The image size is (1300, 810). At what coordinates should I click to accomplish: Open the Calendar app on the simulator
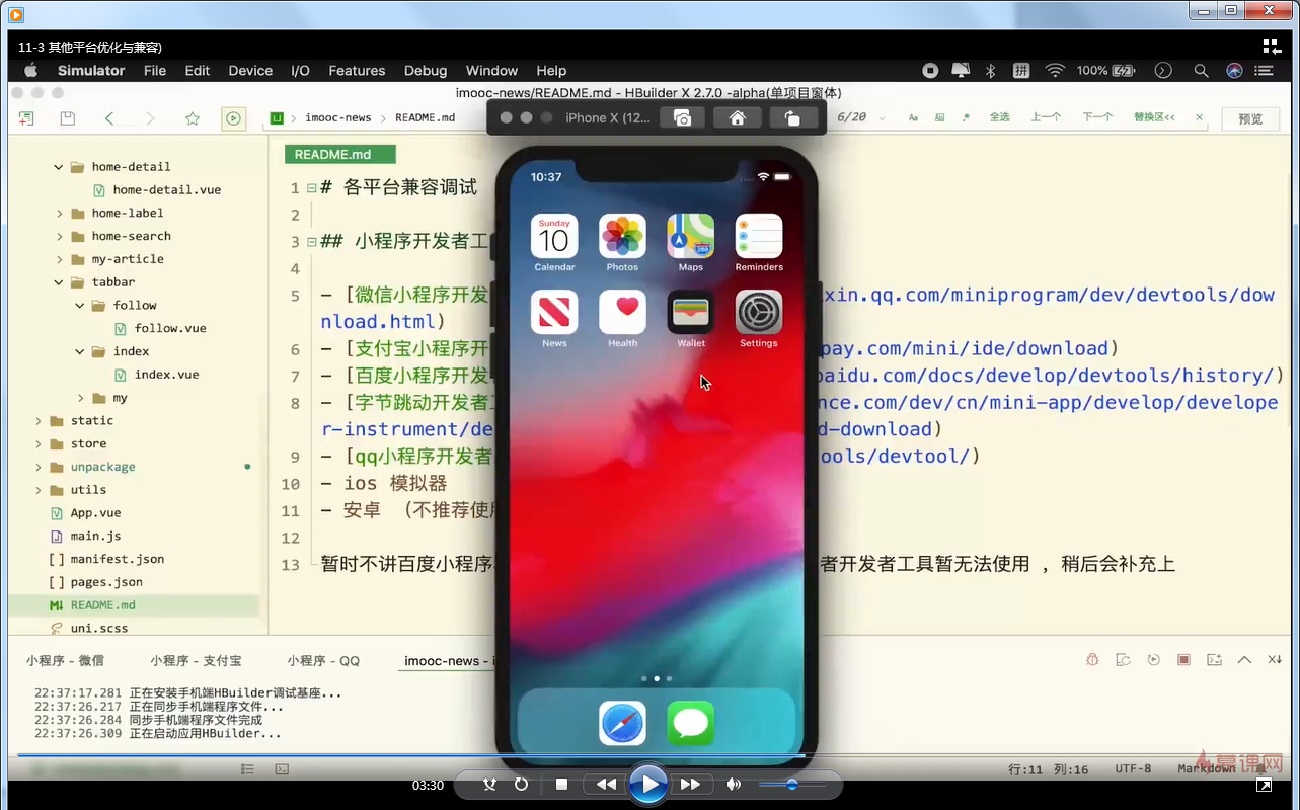(x=554, y=237)
